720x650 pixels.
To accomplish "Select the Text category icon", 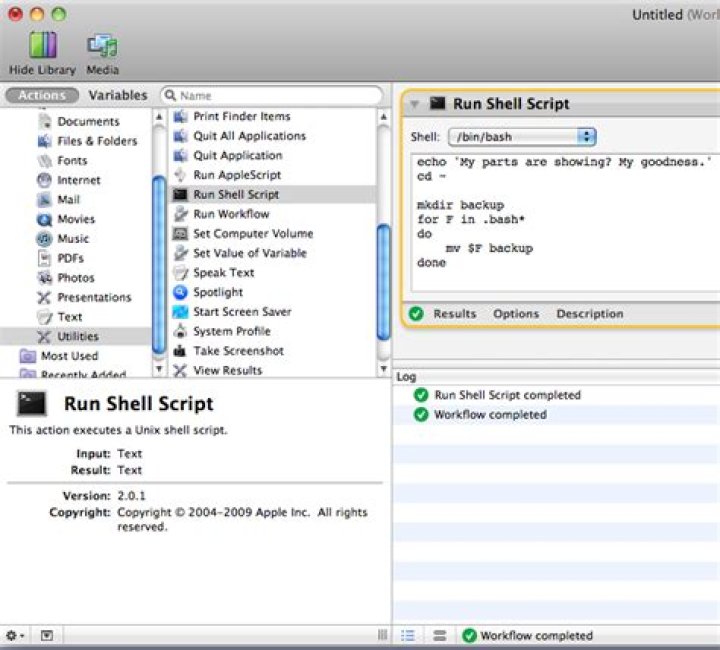I will coord(45,317).
